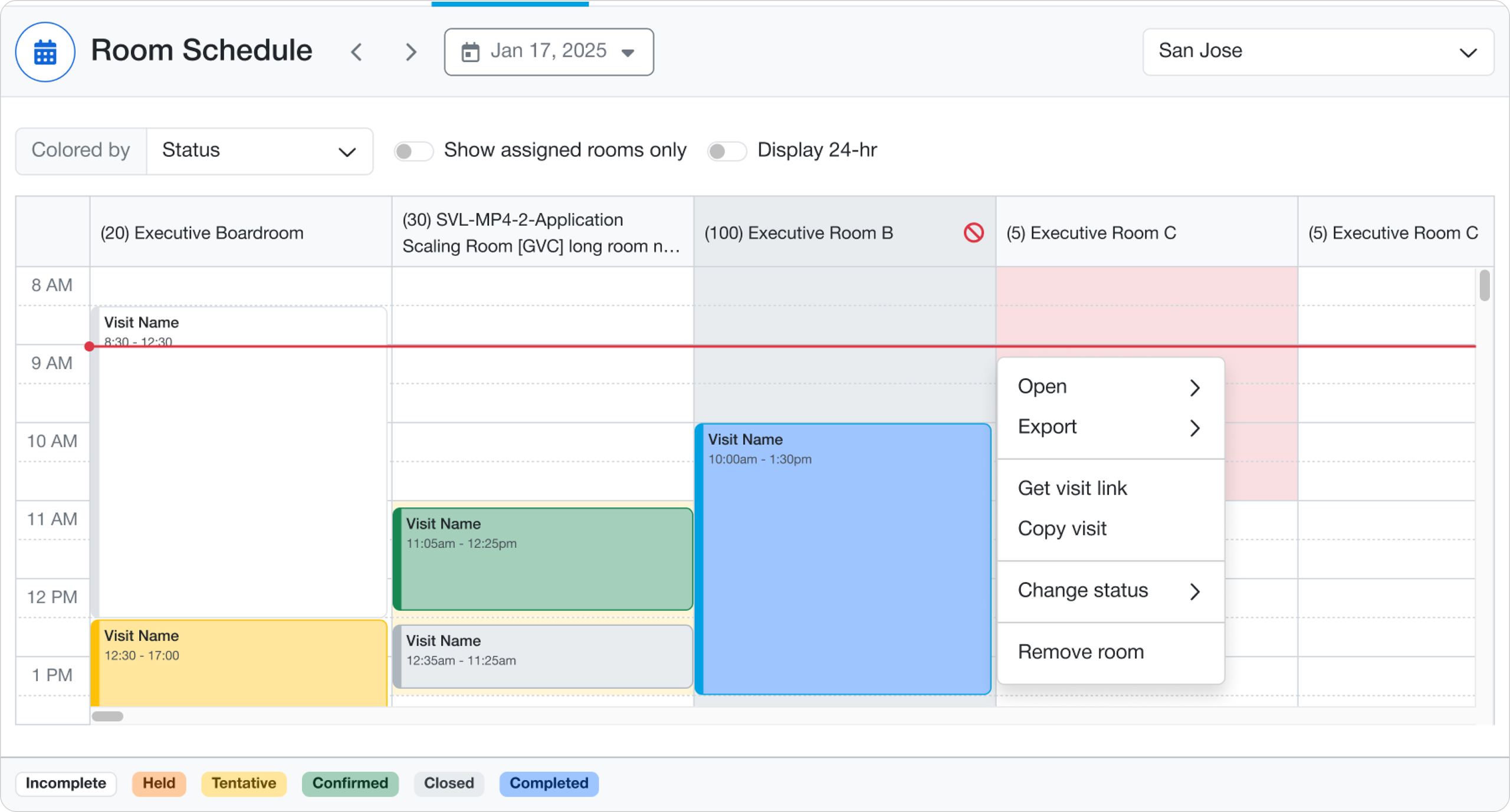Click the blocked icon on Executive Room B
Viewport: 1510px width, 812px height.
coord(973,233)
